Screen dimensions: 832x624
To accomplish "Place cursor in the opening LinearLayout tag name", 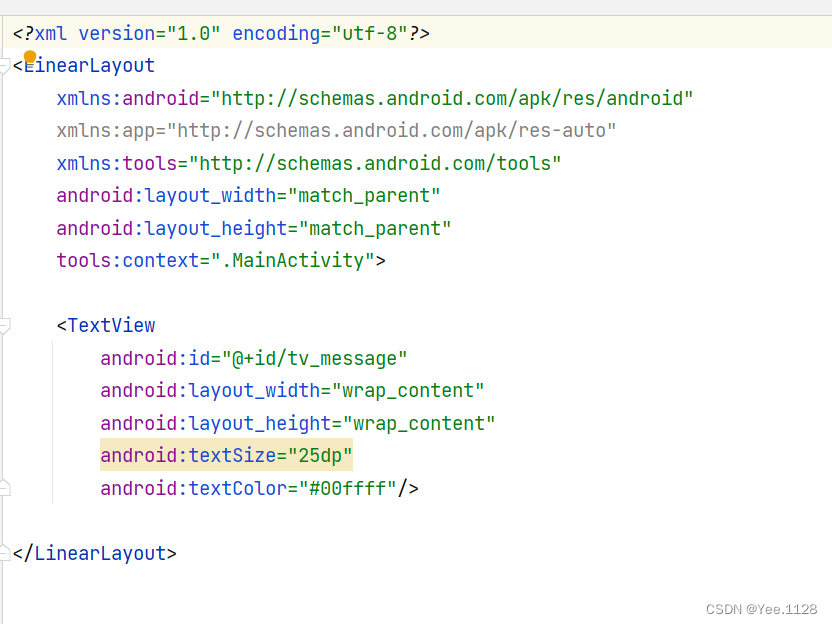I will coord(89,66).
